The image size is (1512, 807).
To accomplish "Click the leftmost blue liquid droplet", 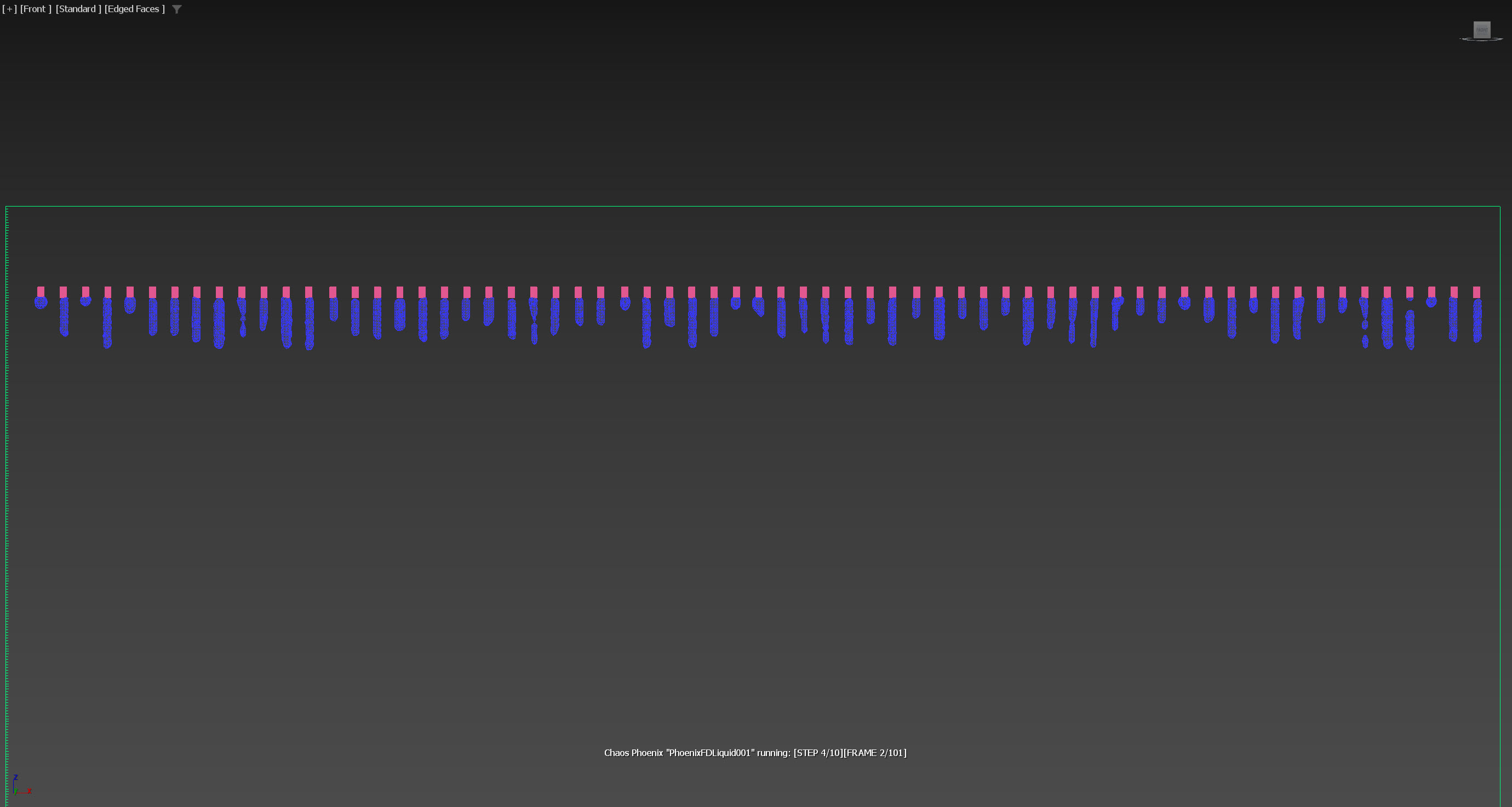I will [x=41, y=303].
